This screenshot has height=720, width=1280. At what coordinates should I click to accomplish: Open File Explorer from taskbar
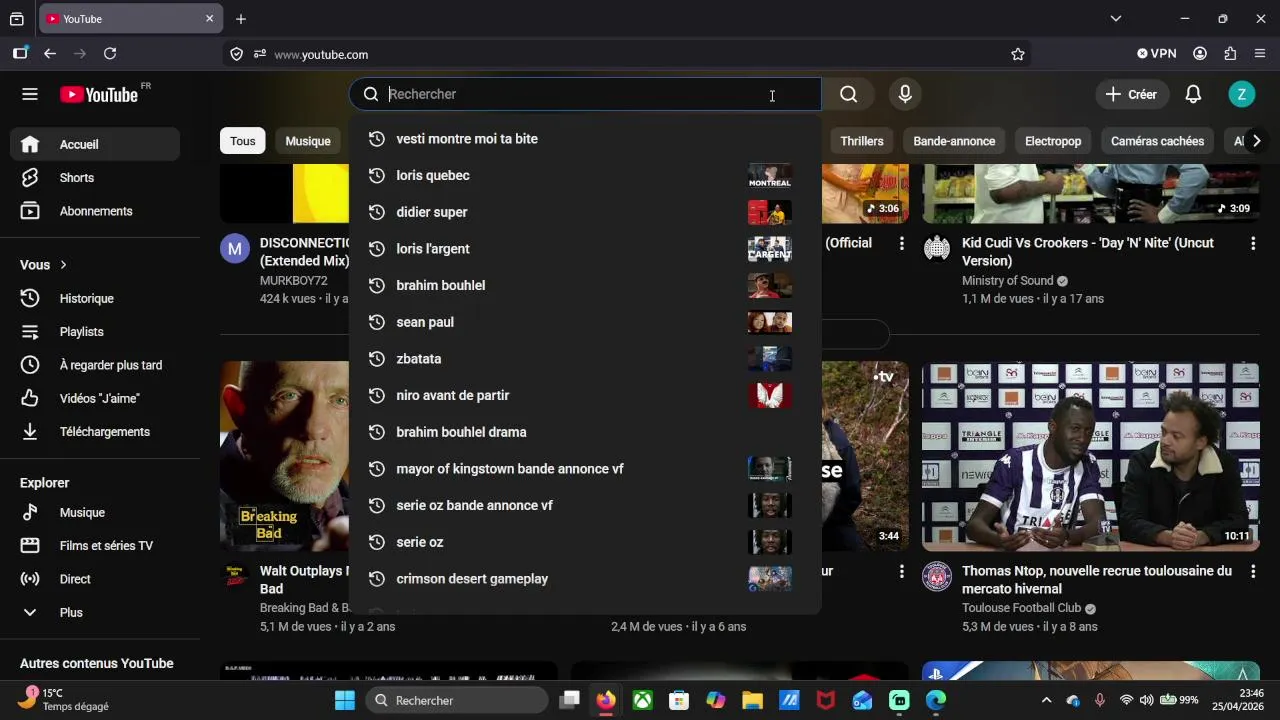[752, 700]
